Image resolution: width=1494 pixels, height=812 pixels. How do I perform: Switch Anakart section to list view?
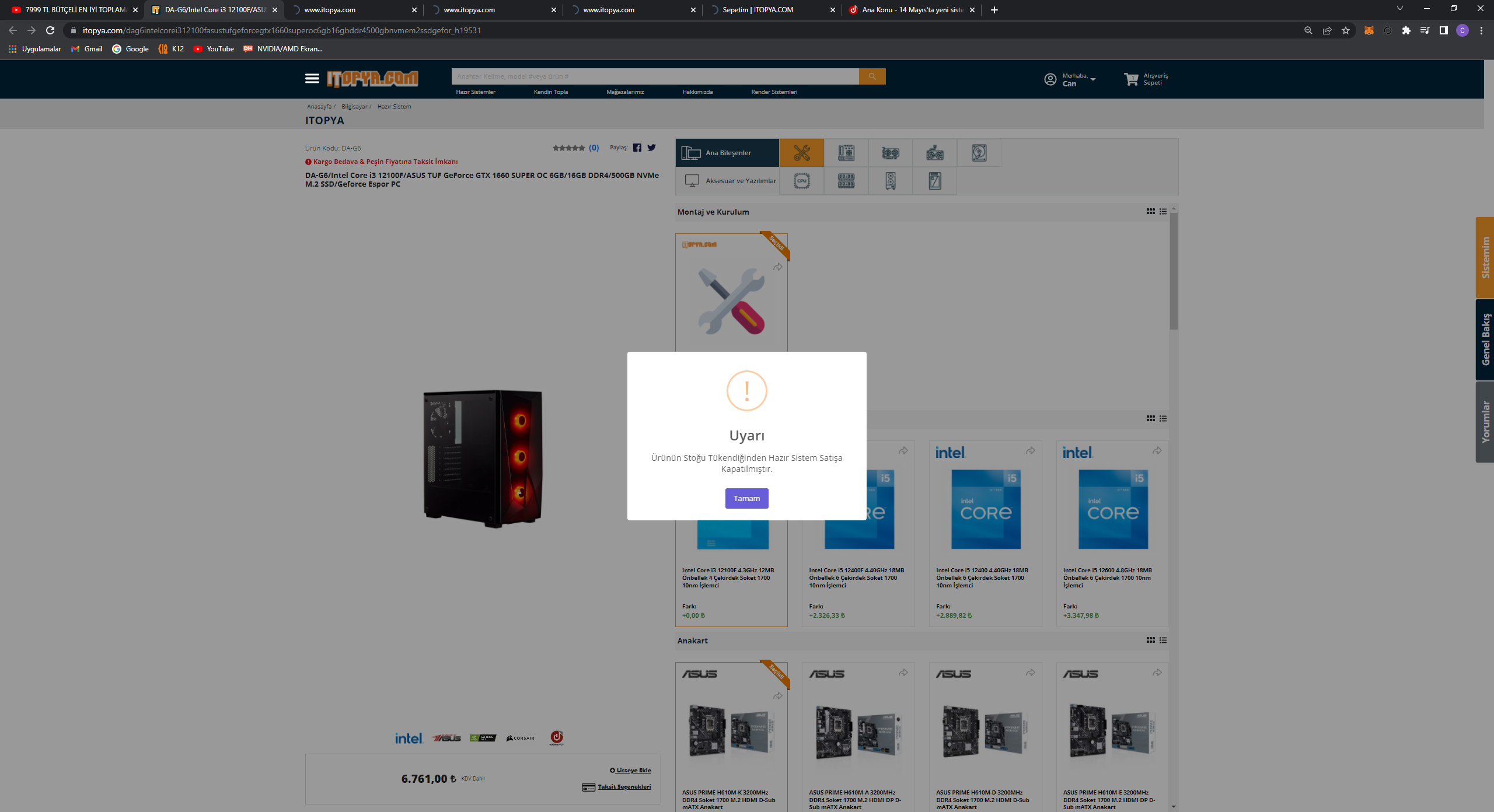[1163, 640]
